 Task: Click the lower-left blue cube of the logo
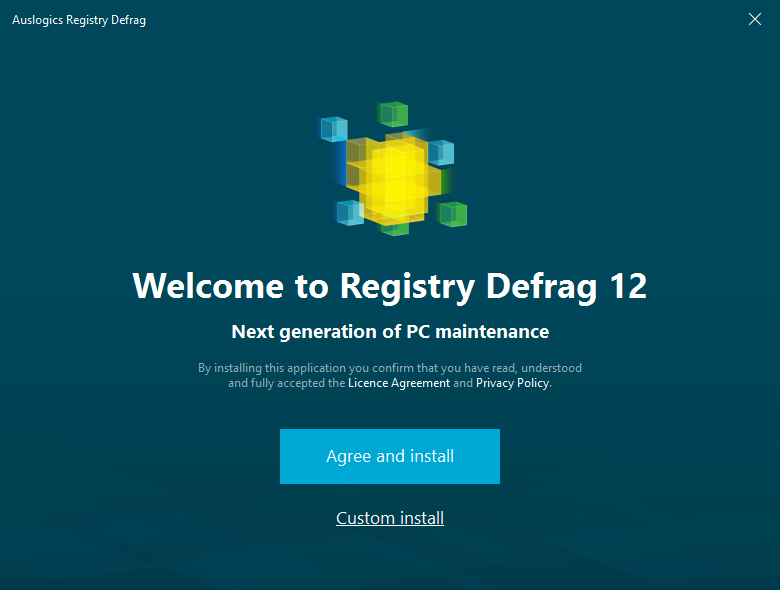(x=350, y=212)
